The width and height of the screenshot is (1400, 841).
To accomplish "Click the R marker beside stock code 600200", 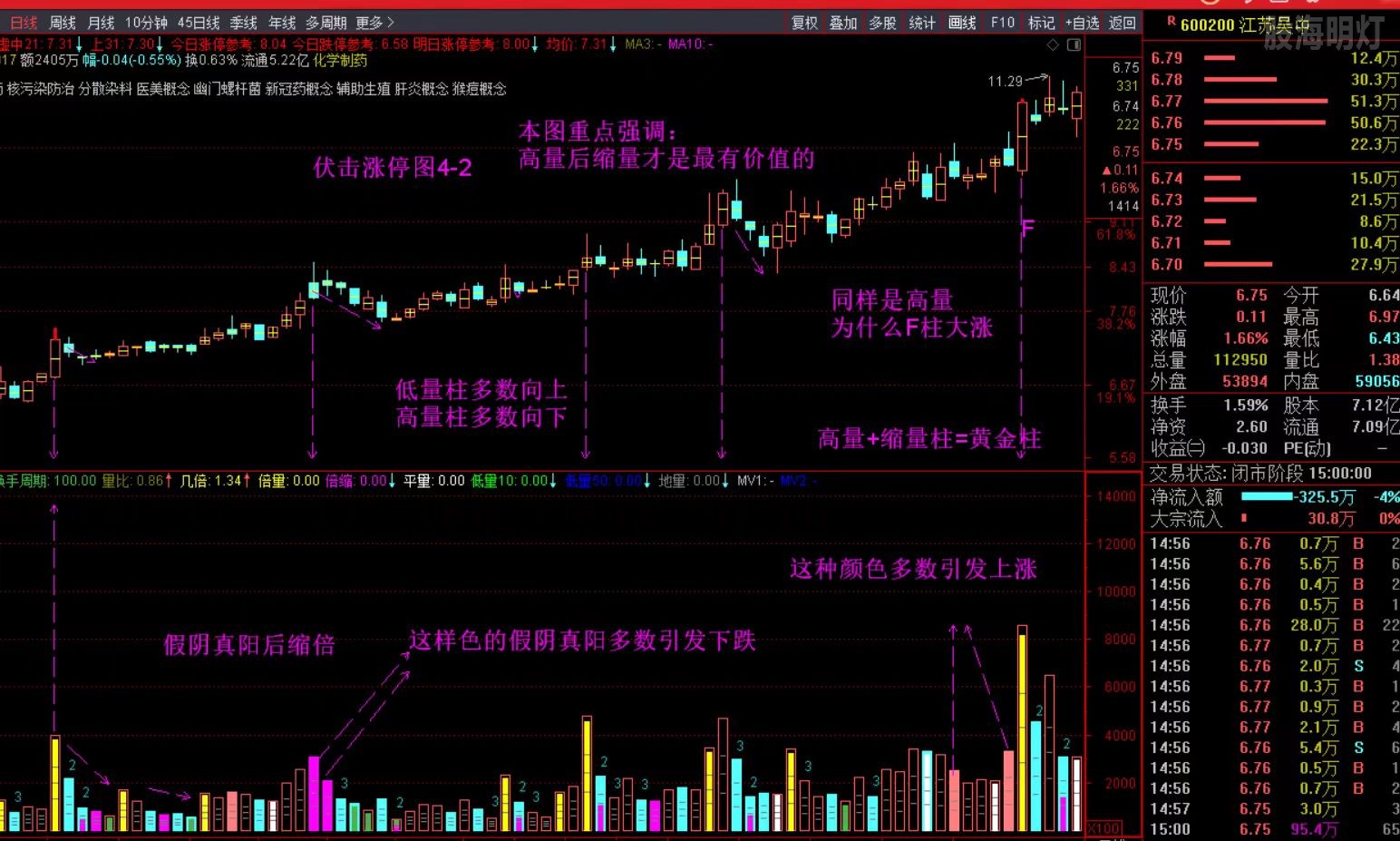I will (1171, 21).
